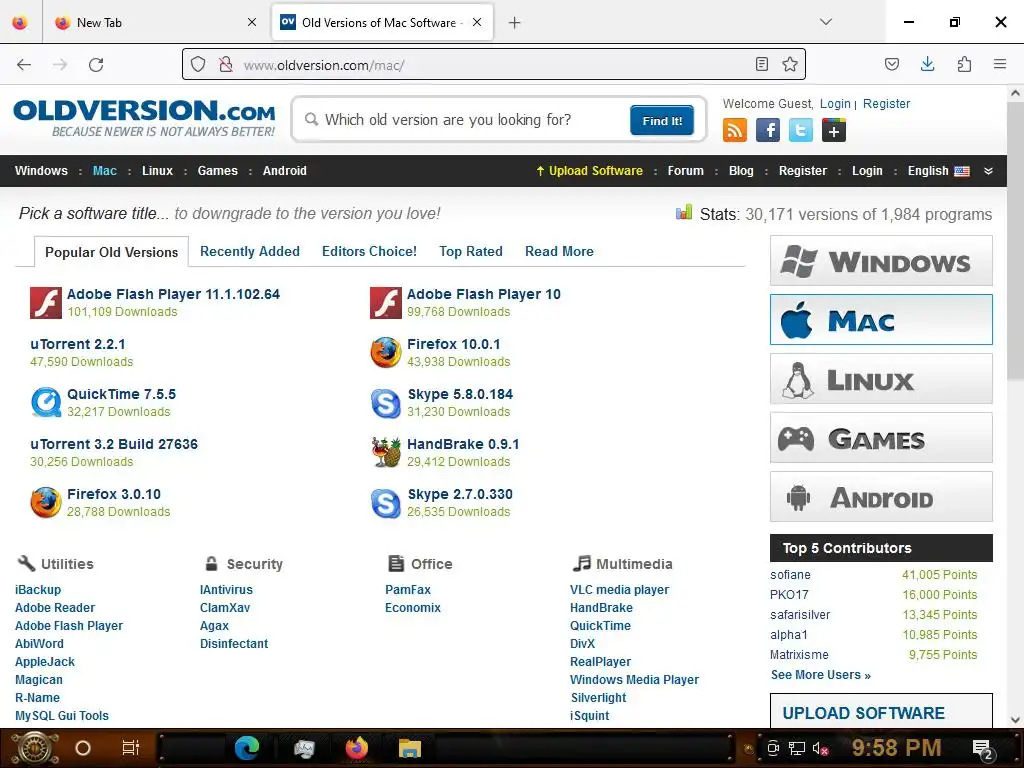Open the RSS feed icon
Image resolution: width=1024 pixels, height=768 pixels.
[x=735, y=131]
